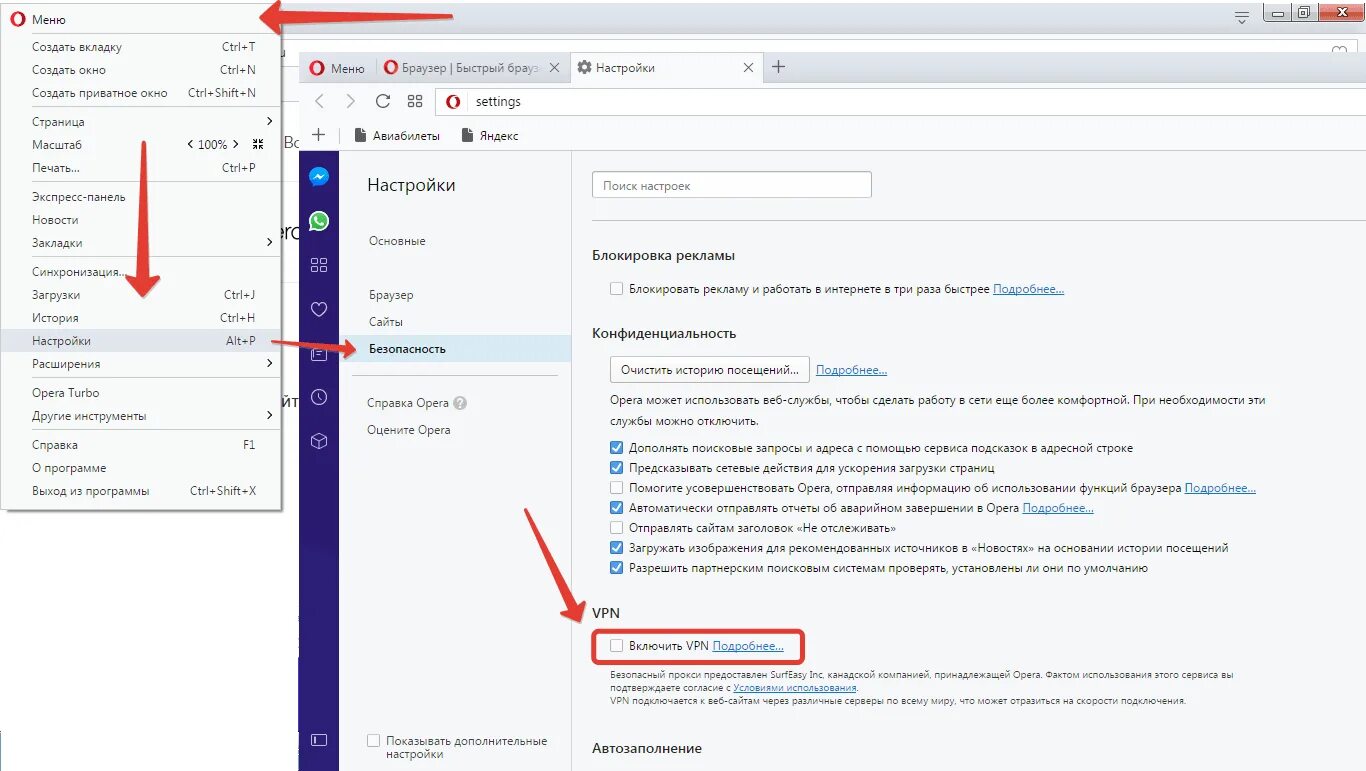Open extensions cube icon in sidebar
Viewport: 1366px width, 771px height.
coord(319,441)
